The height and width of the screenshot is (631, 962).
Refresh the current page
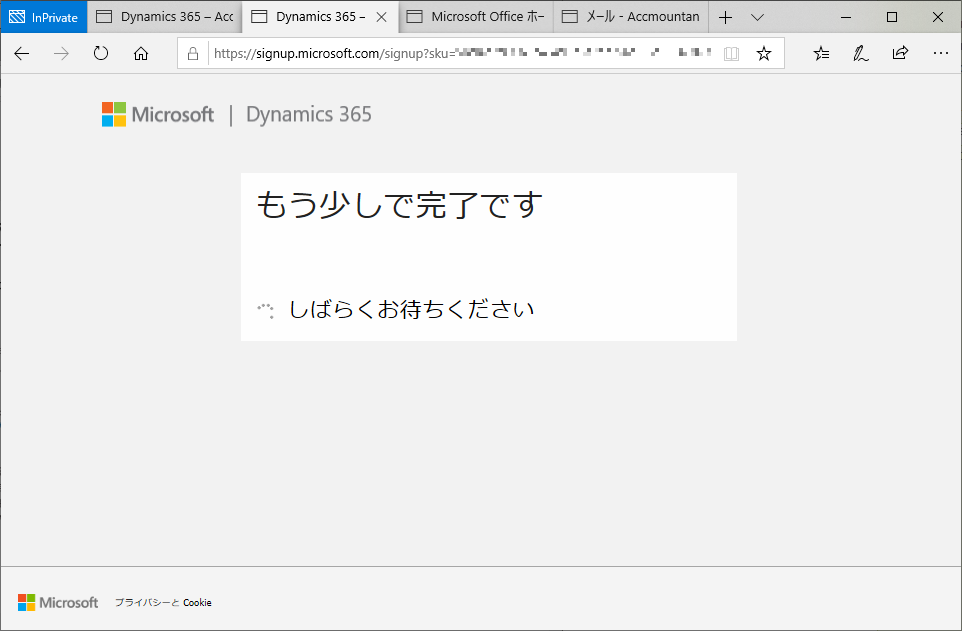point(101,53)
